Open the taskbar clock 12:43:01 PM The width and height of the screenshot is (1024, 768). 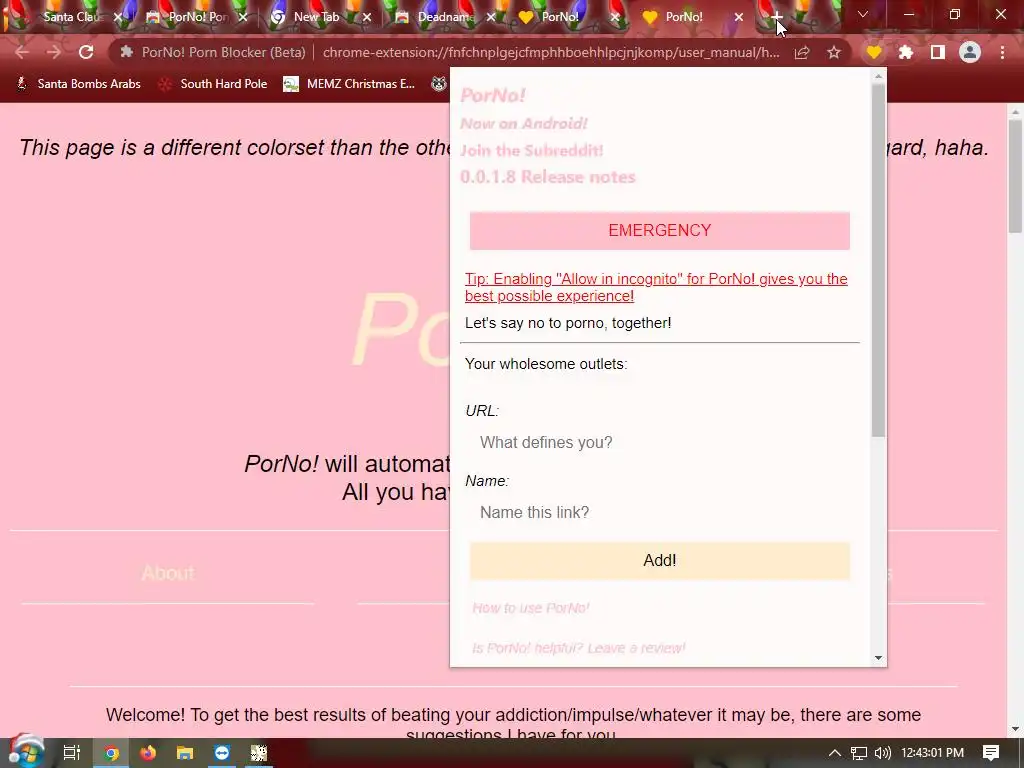coord(933,753)
